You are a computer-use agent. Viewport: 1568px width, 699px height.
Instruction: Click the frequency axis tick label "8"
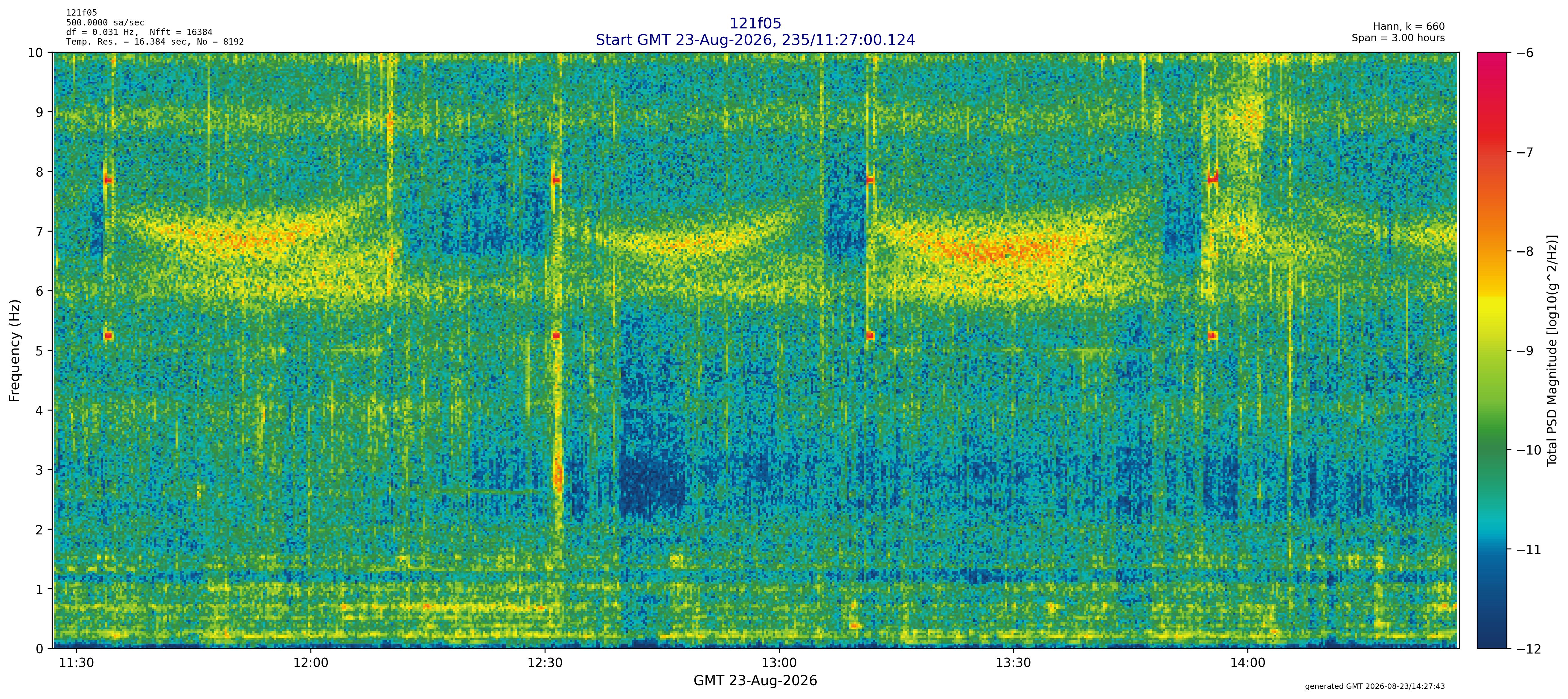[39, 172]
